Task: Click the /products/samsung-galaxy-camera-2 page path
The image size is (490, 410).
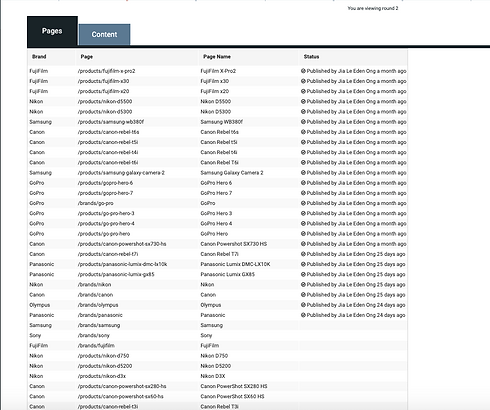Action: (x=121, y=173)
